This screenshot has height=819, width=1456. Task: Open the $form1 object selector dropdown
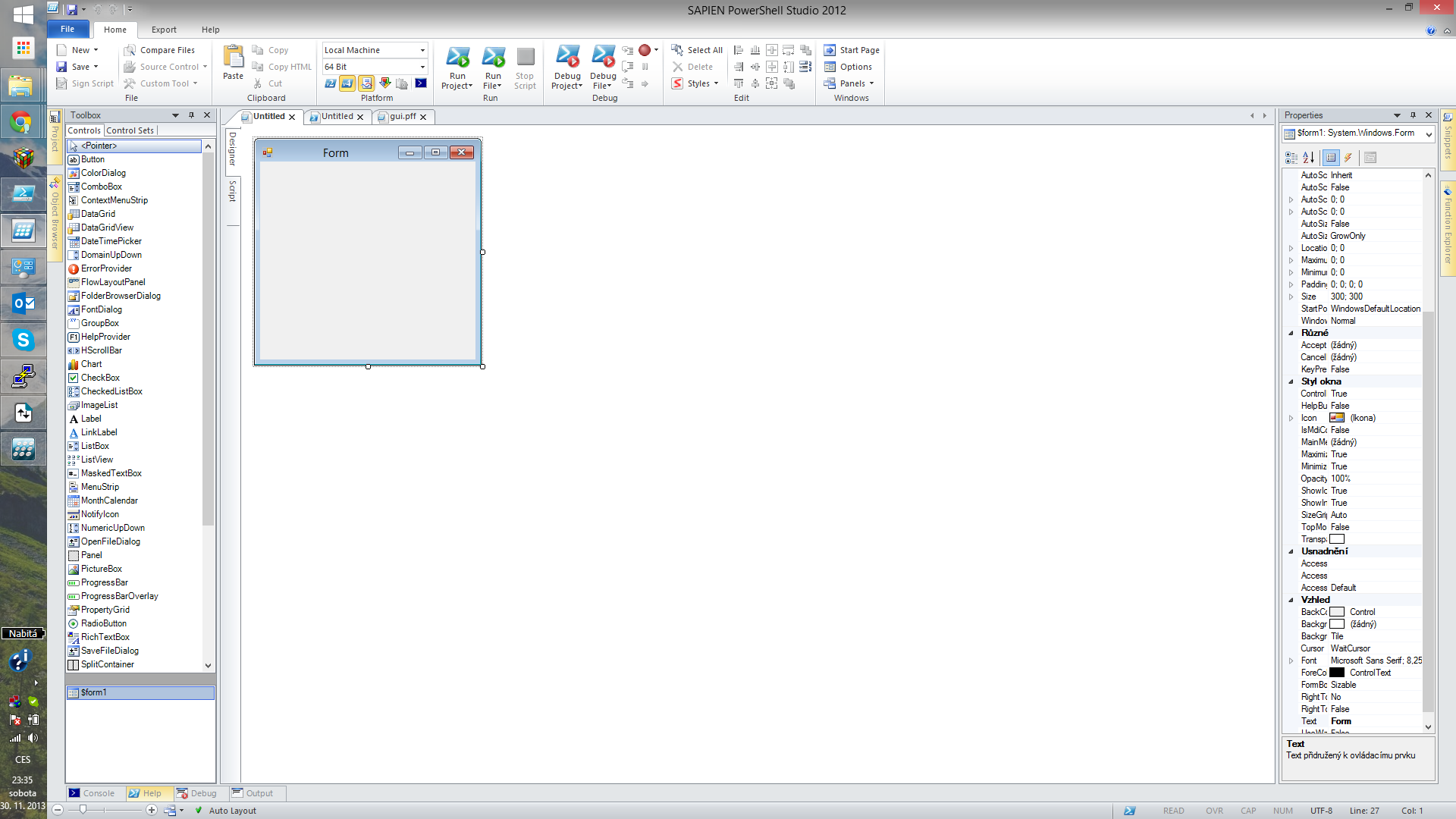tap(1429, 134)
